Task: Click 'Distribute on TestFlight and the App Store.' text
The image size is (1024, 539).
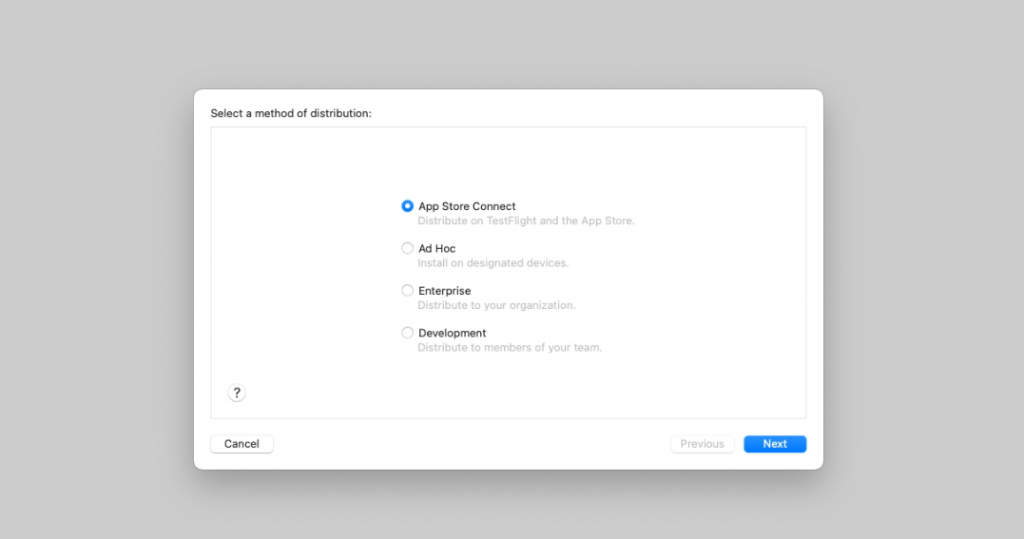Action: click(x=526, y=221)
